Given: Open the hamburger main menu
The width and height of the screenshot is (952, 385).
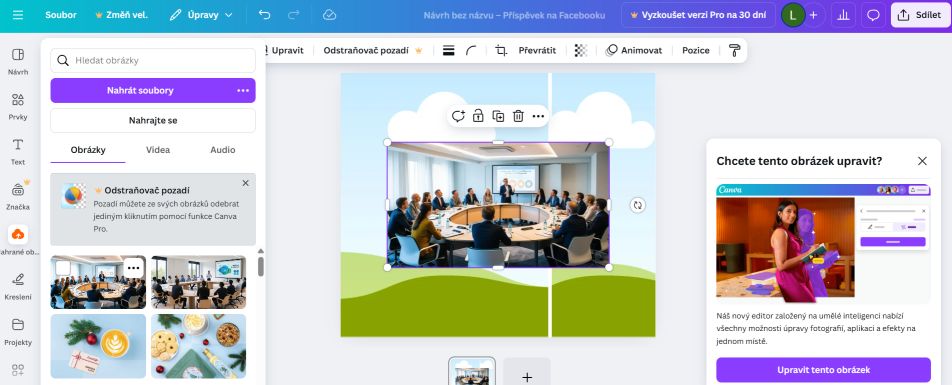Looking at the screenshot, I should point(18,15).
